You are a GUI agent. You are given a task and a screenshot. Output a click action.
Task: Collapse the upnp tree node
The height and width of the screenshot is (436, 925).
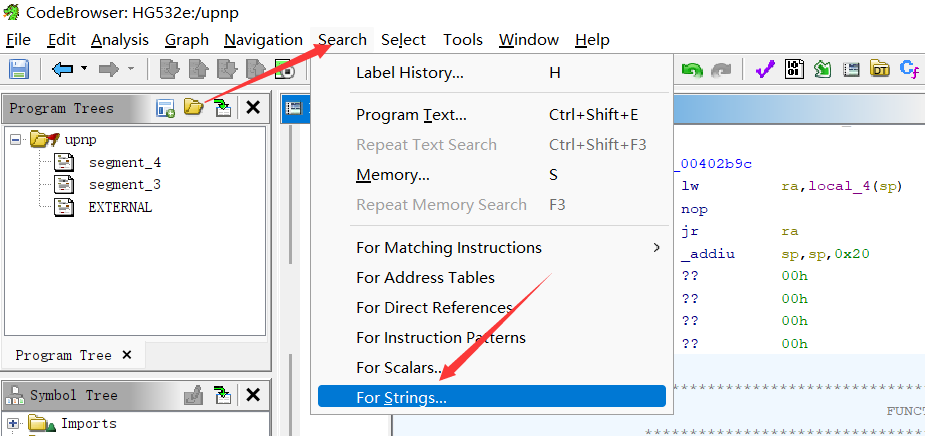[16, 140]
